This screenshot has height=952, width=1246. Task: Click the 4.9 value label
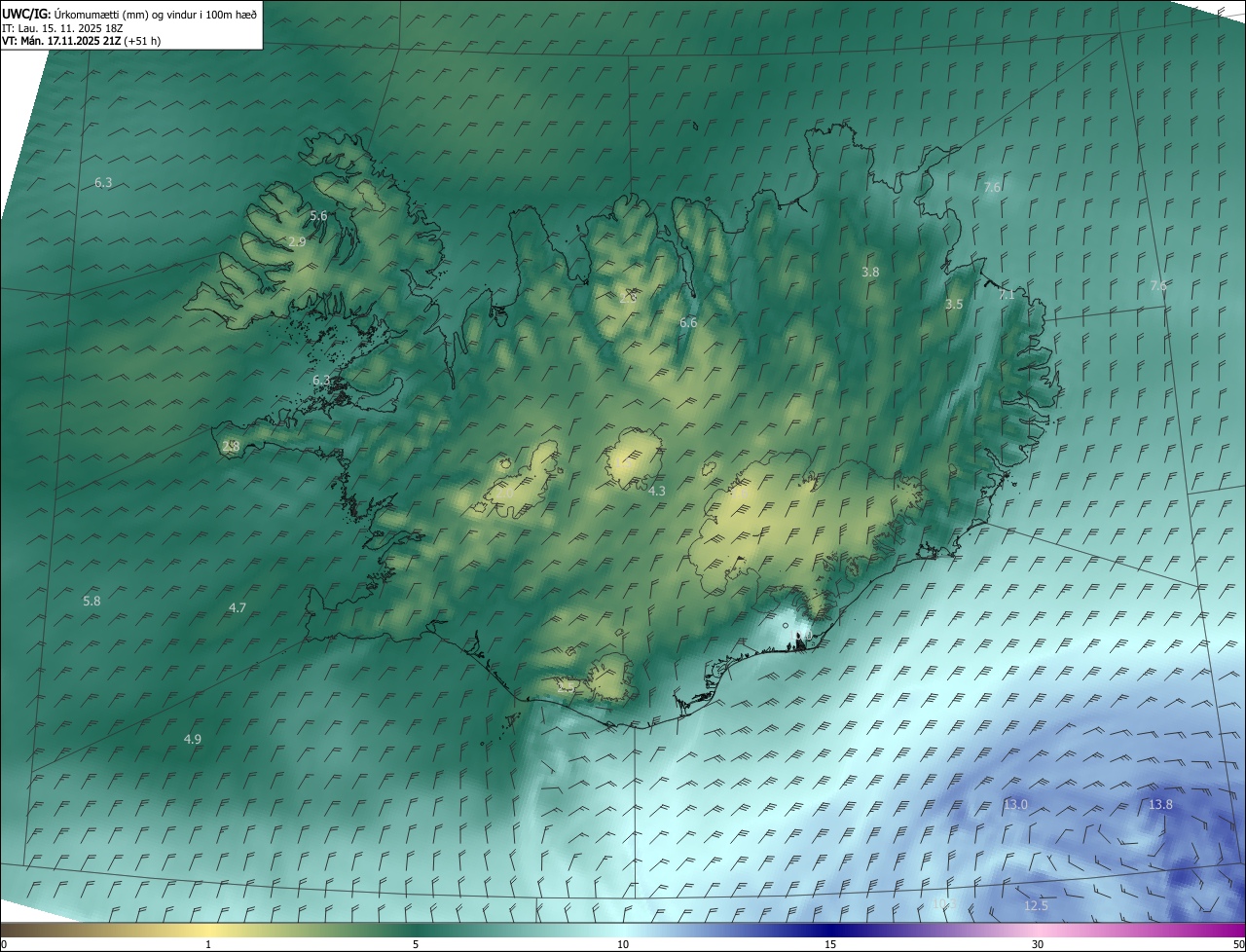[x=193, y=739]
